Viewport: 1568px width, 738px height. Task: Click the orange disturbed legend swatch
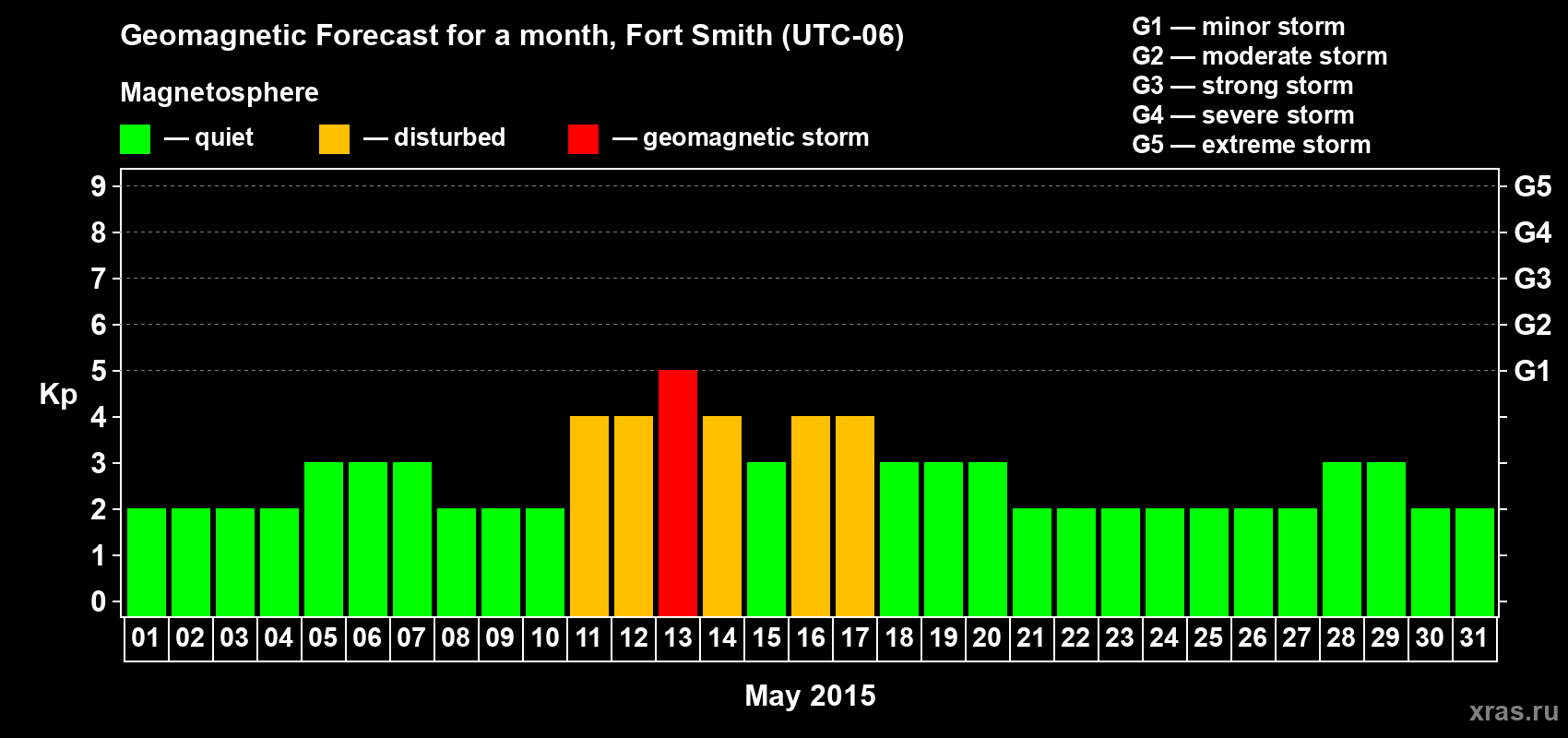coord(334,139)
